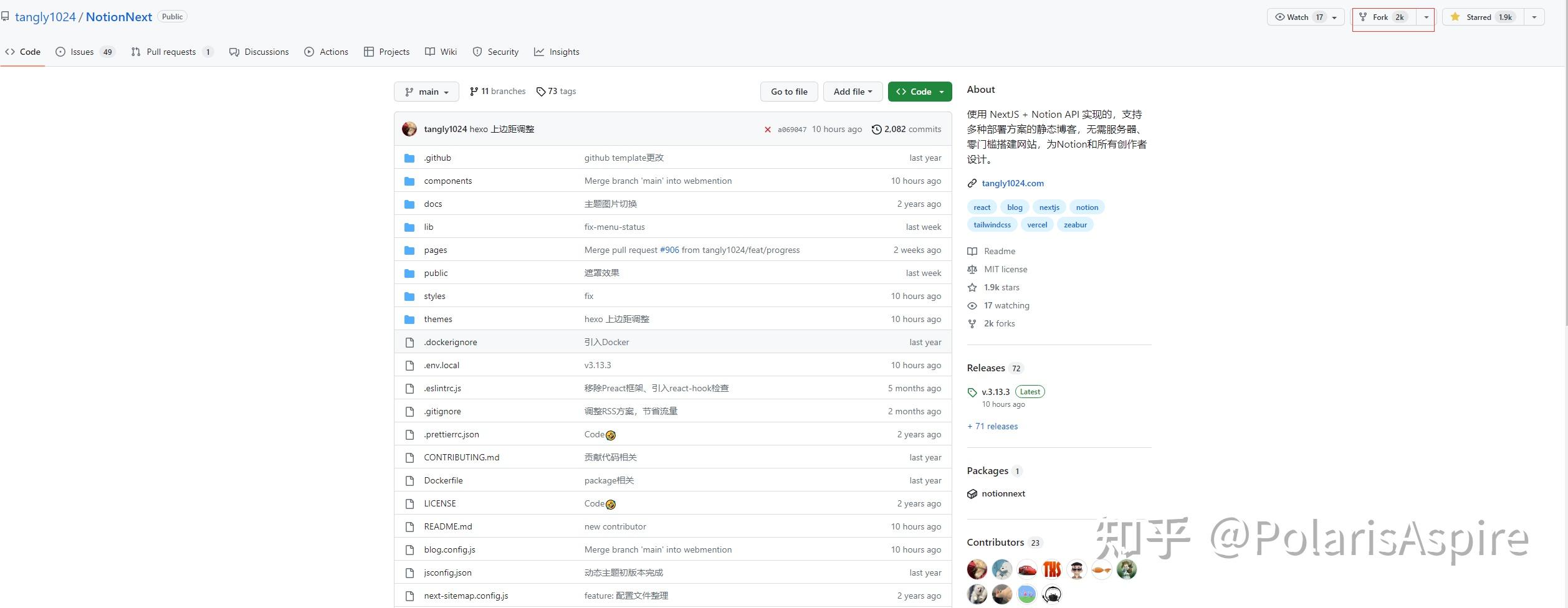Open the Releases section heading

pyautogui.click(x=986, y=368)
